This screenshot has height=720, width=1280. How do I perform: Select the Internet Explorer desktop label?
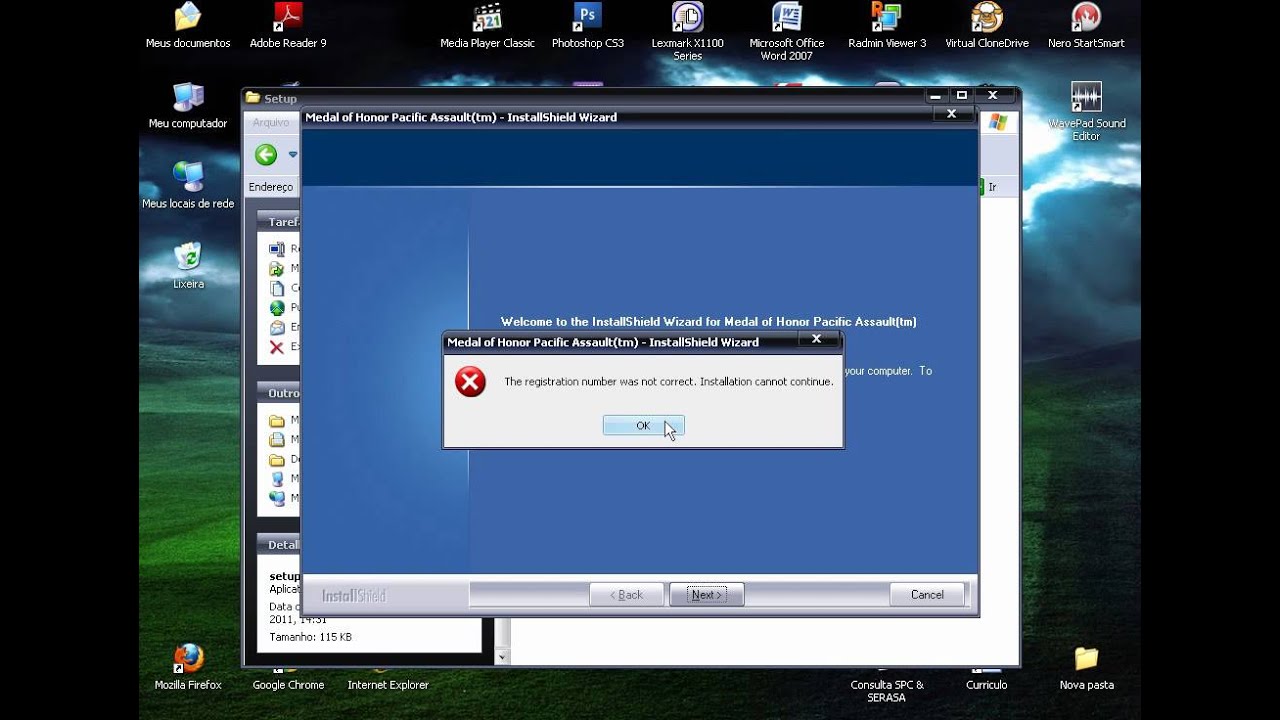pyautogui.click(x=388, y=685)
